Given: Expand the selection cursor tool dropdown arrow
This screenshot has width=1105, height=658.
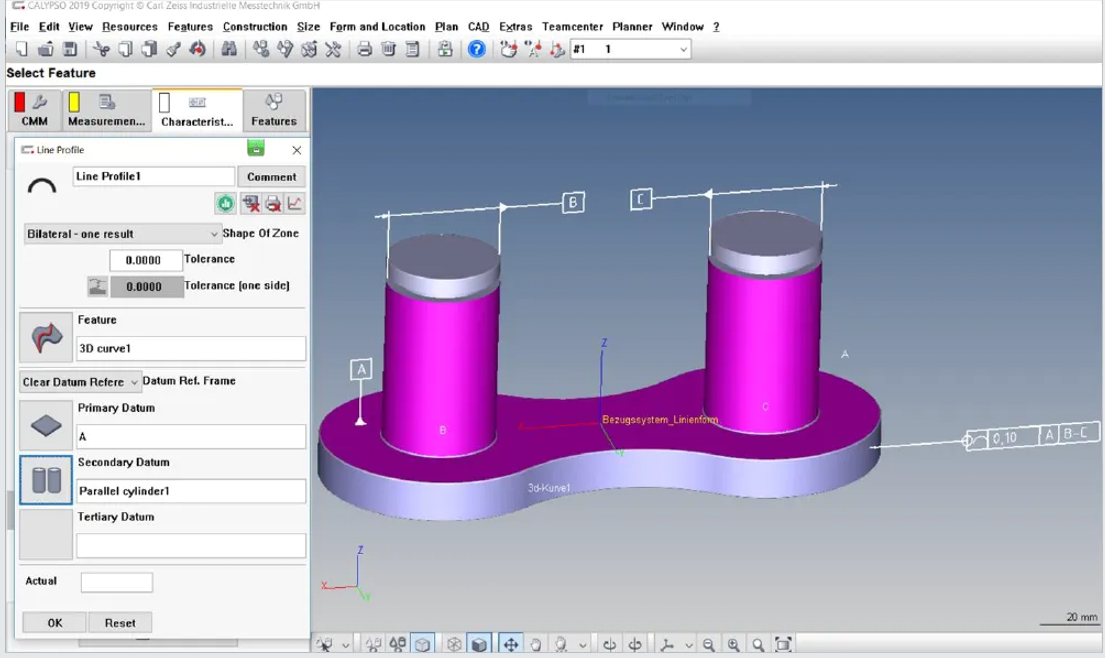Looking at the screenshot, I should tap(345, 645).
